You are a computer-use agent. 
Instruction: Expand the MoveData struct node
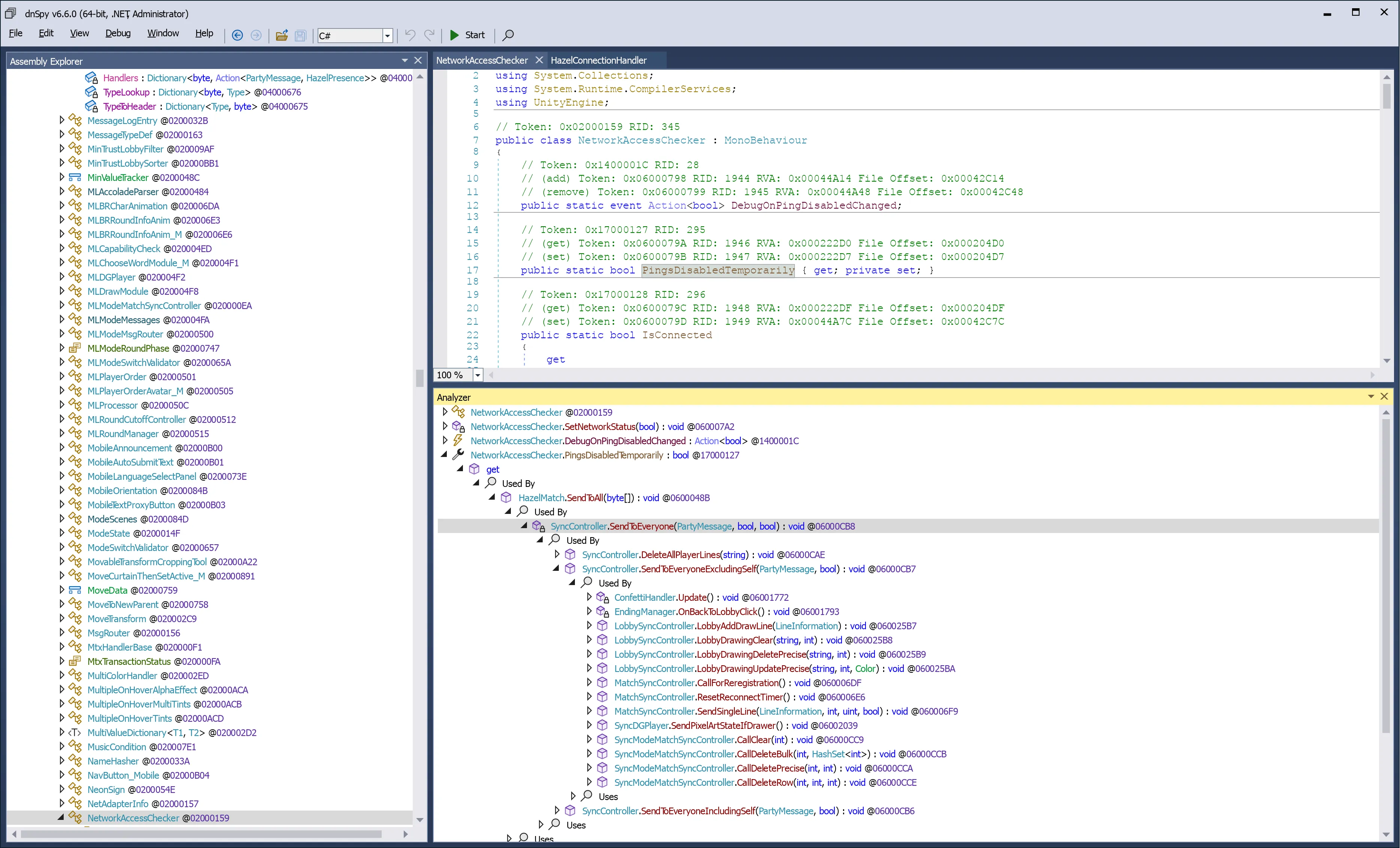click(x=62, y=590)
